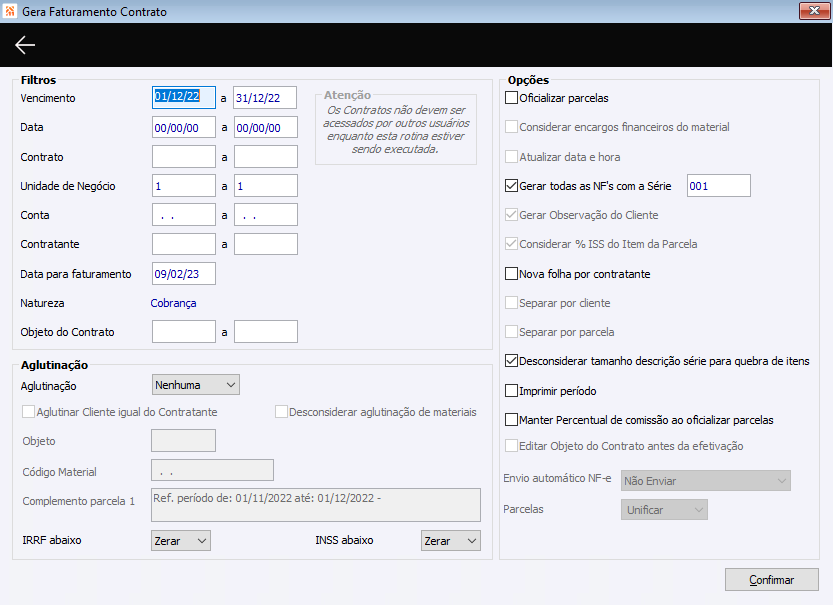This screenshot has height=605, width=833.
Task: Click Editar Objeto do Contrato checkbox
Action: tap(511, 446)
